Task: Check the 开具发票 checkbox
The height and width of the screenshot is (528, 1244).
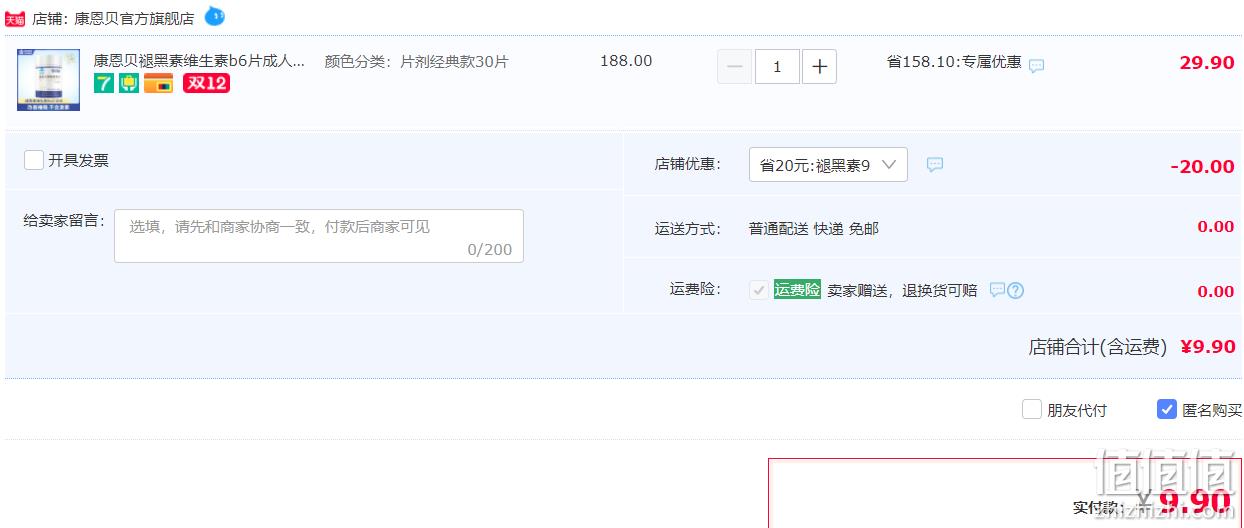Action: pyautogui.click(x=34, y=160)
